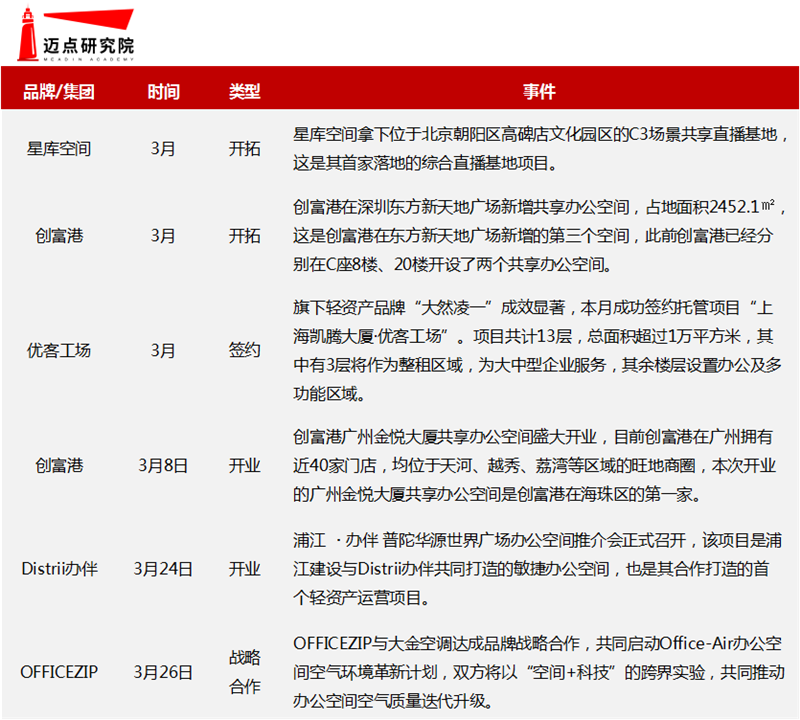Select the 时间 column header
The height and width of the screenshot is (720, 800).
tap(164, 91)
